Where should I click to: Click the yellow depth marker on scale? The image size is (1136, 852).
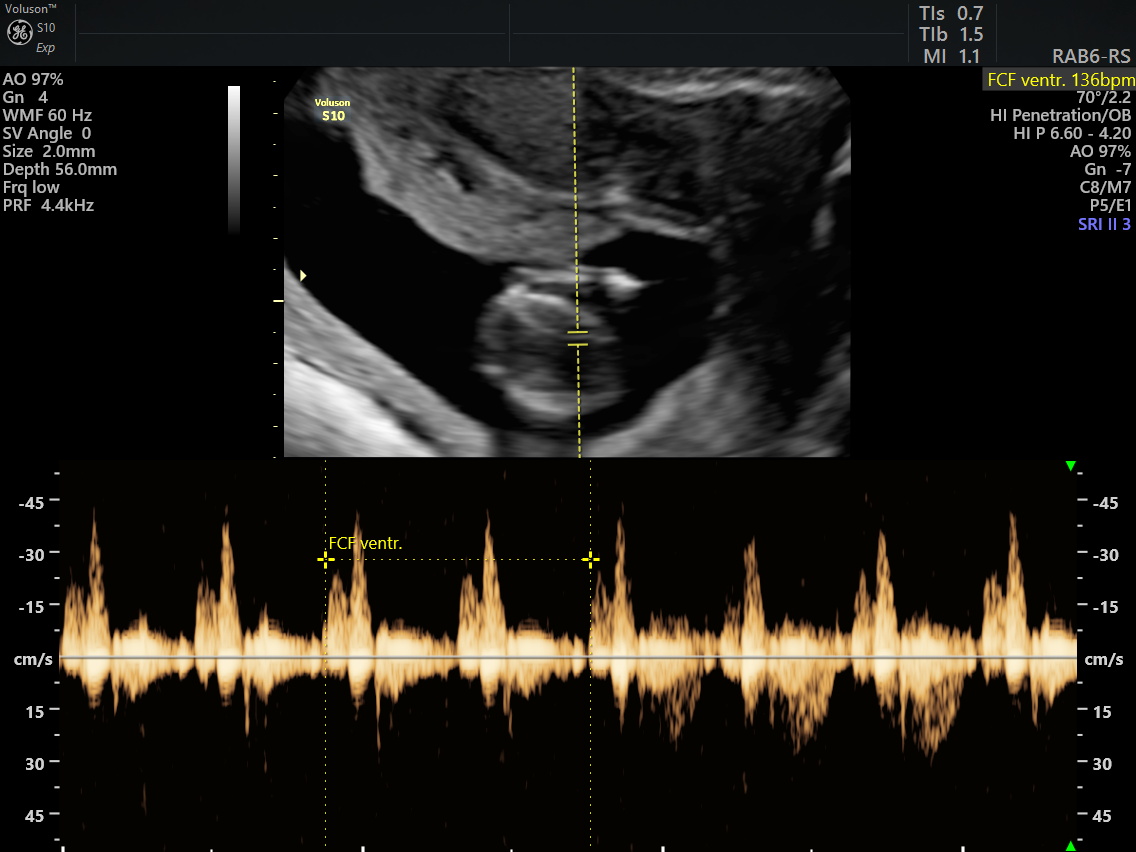click(277, 301)
